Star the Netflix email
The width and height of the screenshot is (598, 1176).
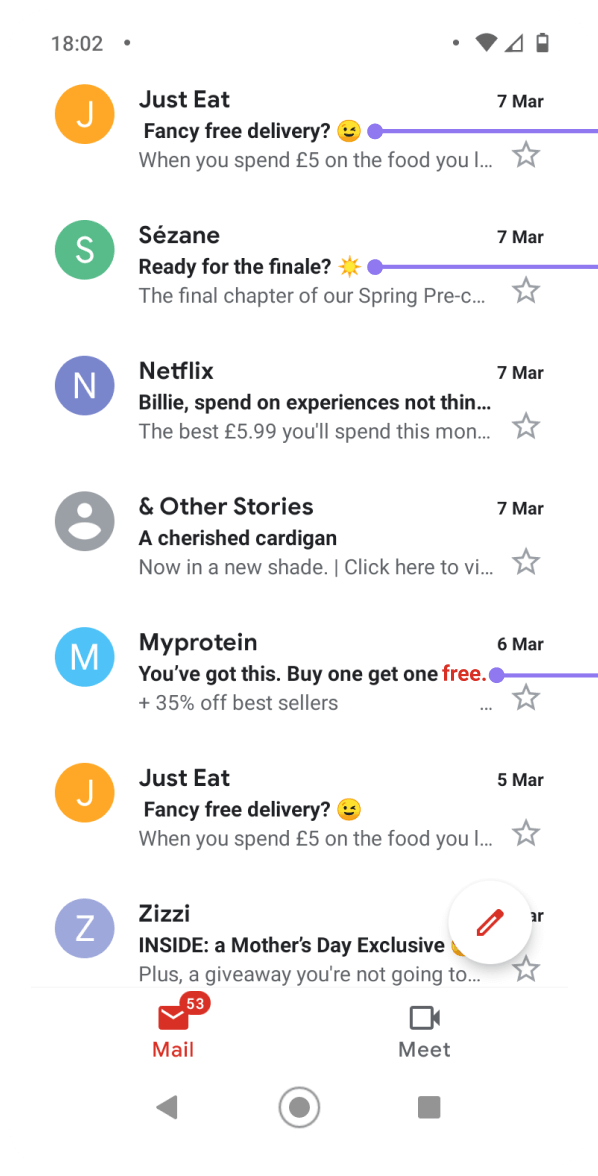pyautogui.click(x=526, y=425)
